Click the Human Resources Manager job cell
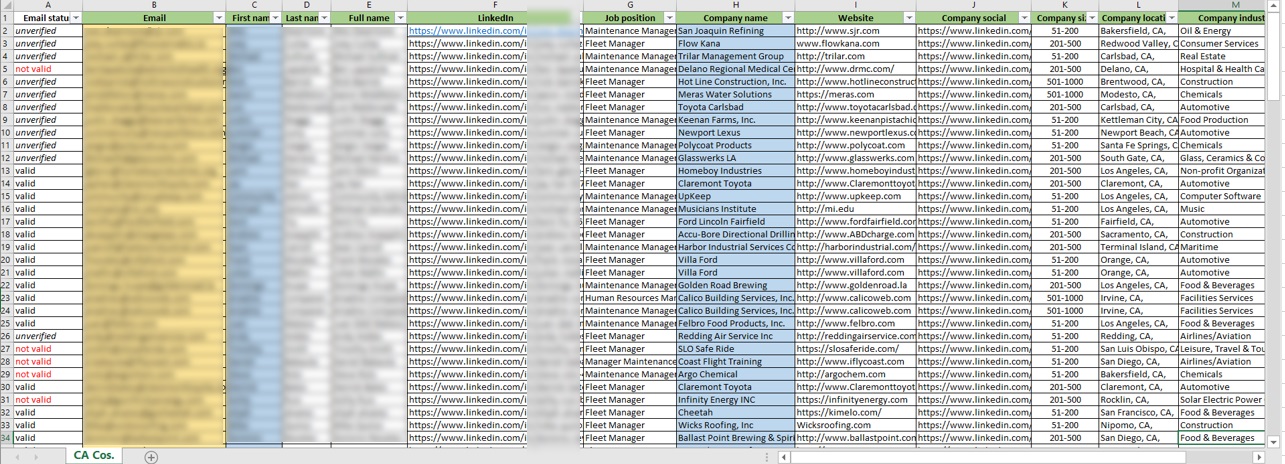This screenshot has width=1285, height=464. tap(629, 298)
